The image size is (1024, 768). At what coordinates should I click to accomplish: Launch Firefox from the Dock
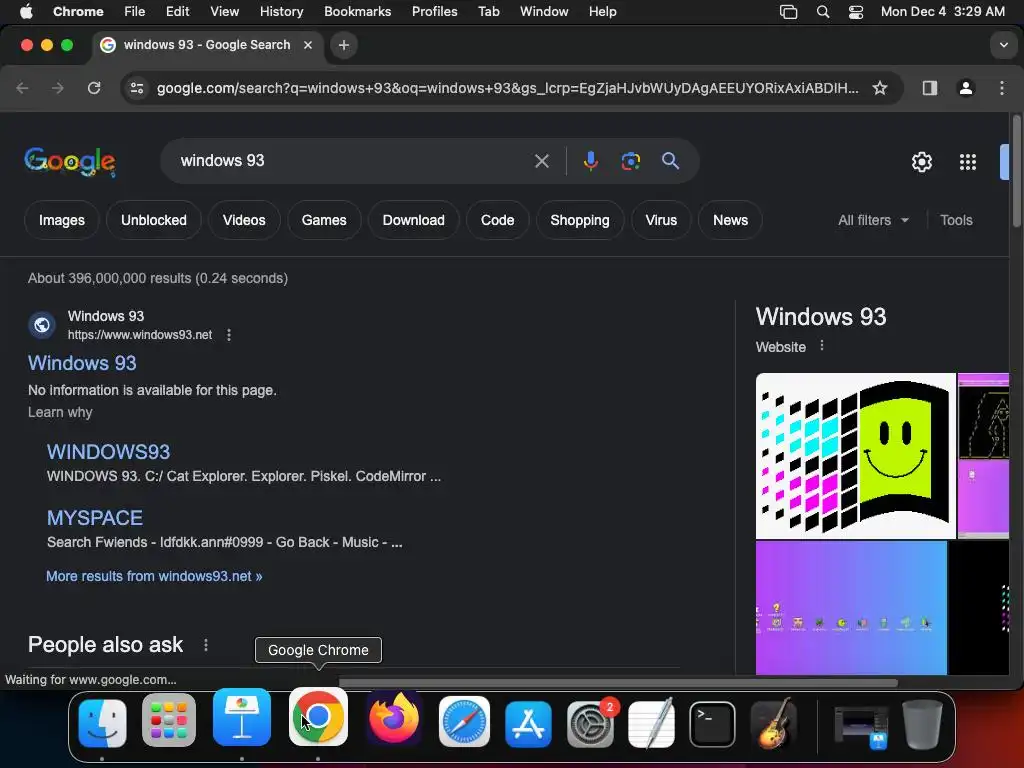pos(394,718)
